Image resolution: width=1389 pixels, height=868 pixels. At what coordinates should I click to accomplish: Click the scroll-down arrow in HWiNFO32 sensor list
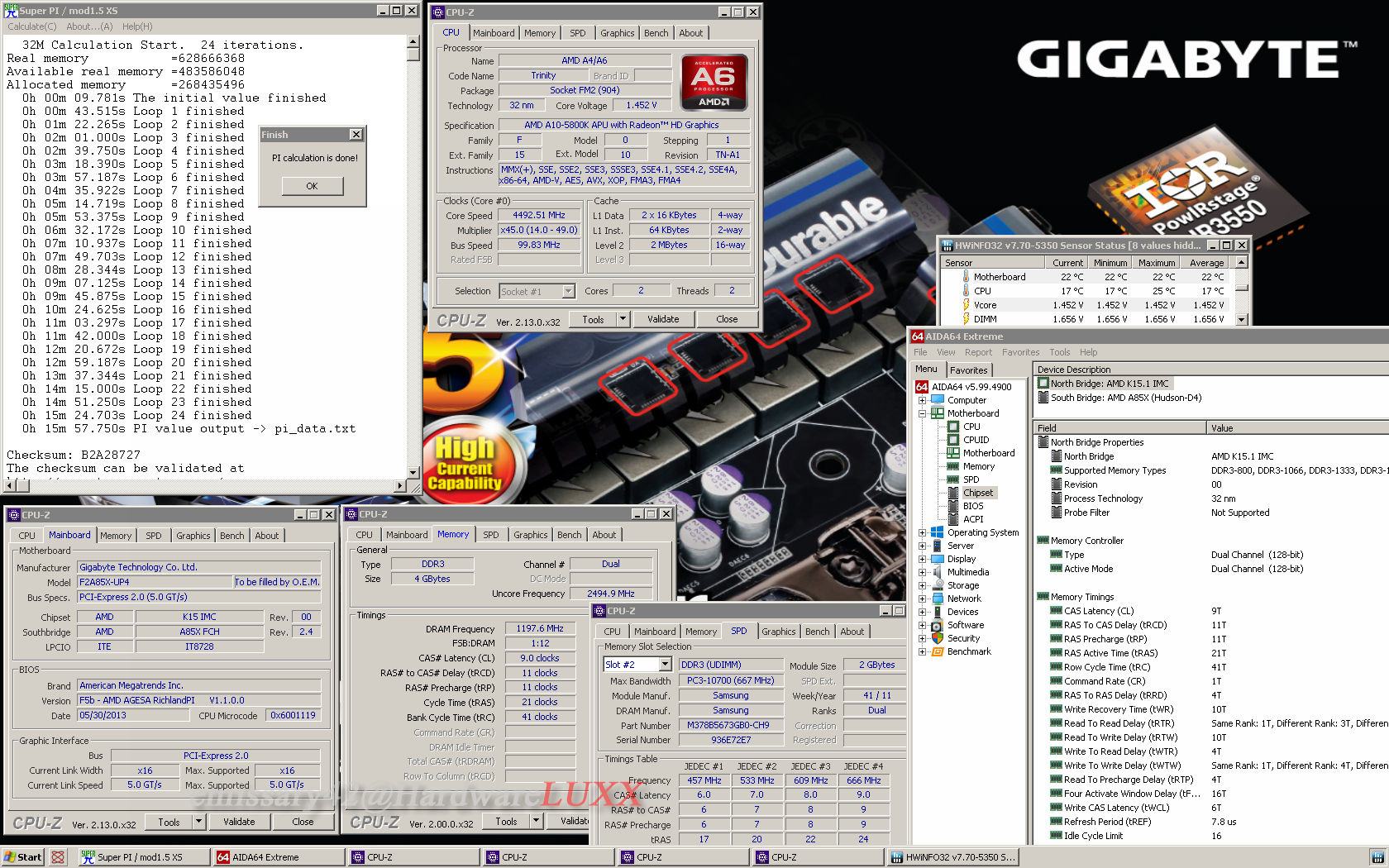1242,319
